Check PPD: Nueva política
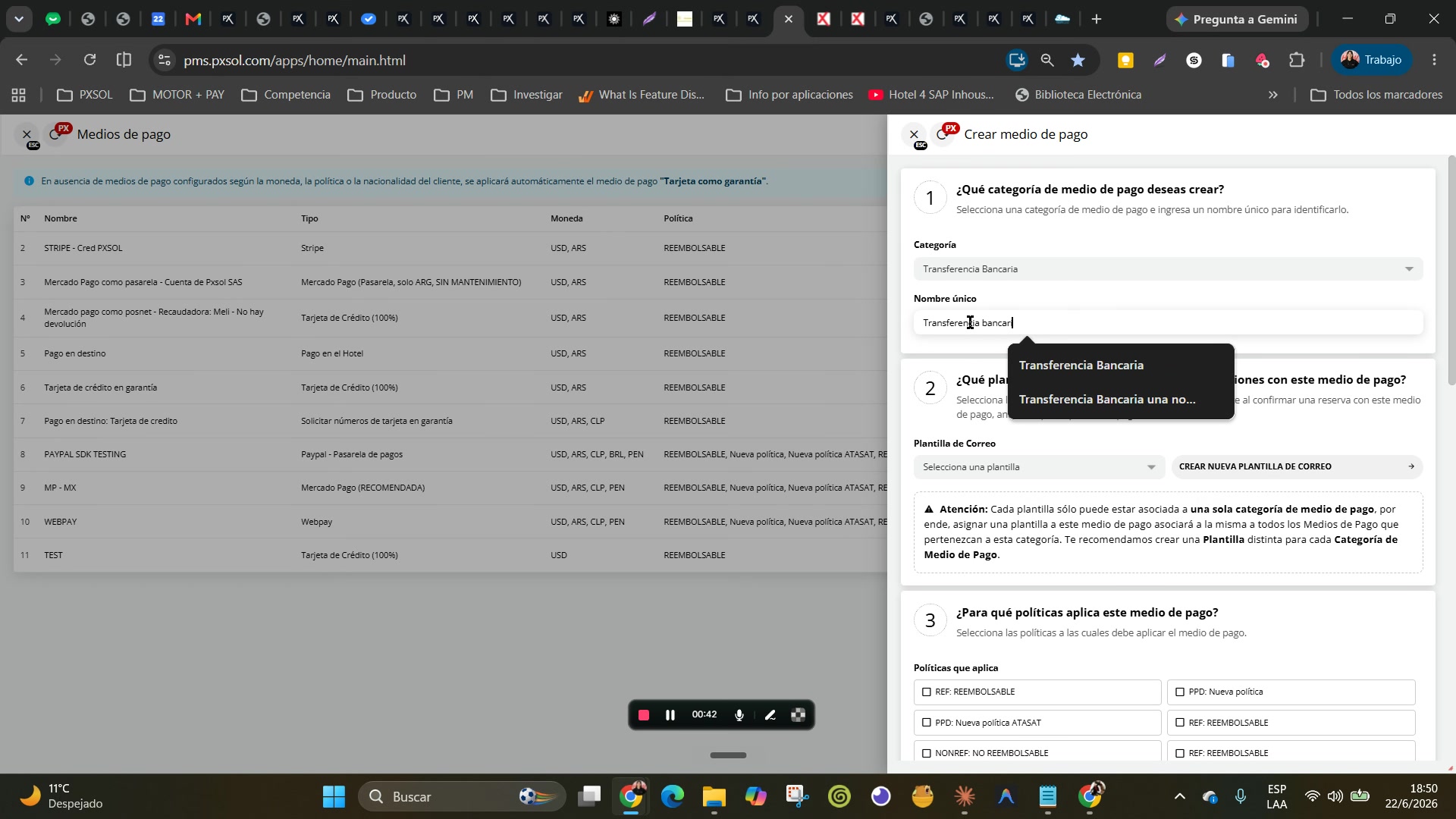1456x819 pixels. tap(1180, 692)
